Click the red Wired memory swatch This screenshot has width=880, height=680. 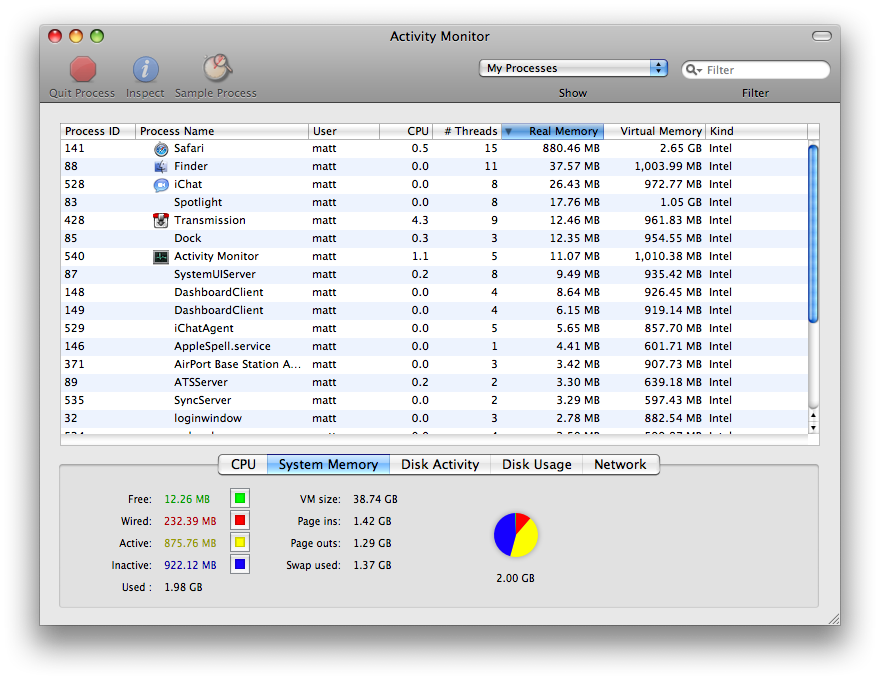(240, 520)
